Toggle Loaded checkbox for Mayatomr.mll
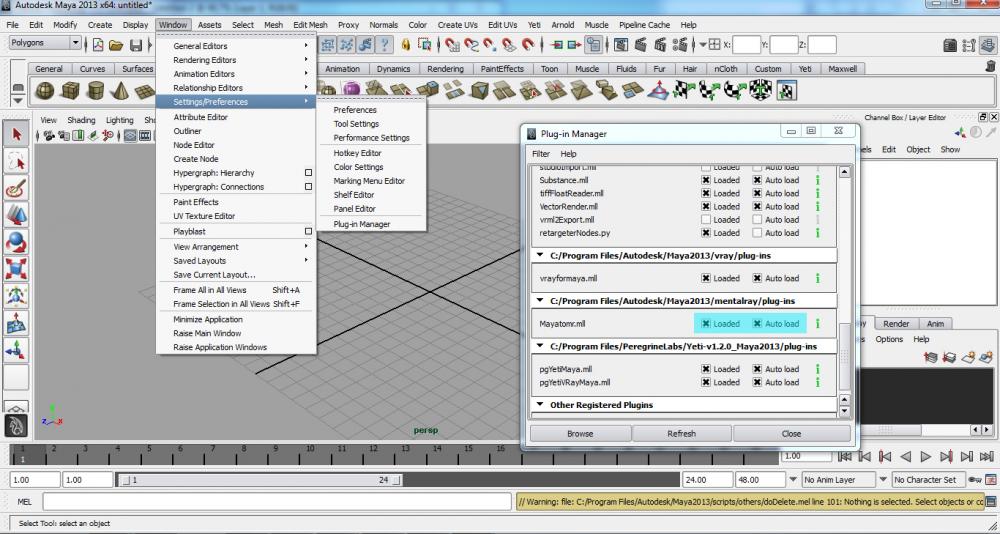1000x534 pixels. coord(706,323)
